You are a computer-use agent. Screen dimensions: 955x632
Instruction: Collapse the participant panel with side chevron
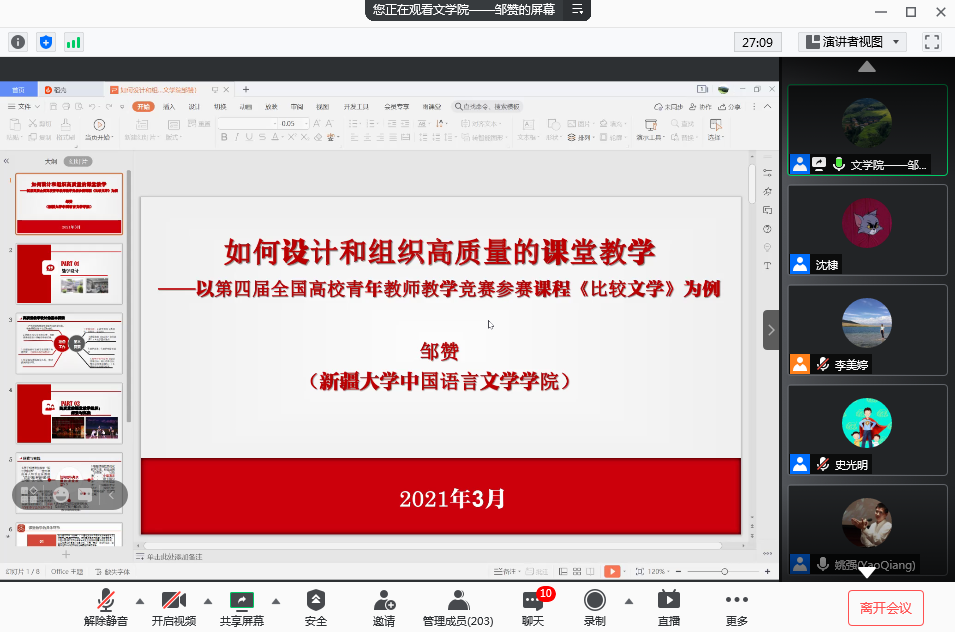point(771,330)
